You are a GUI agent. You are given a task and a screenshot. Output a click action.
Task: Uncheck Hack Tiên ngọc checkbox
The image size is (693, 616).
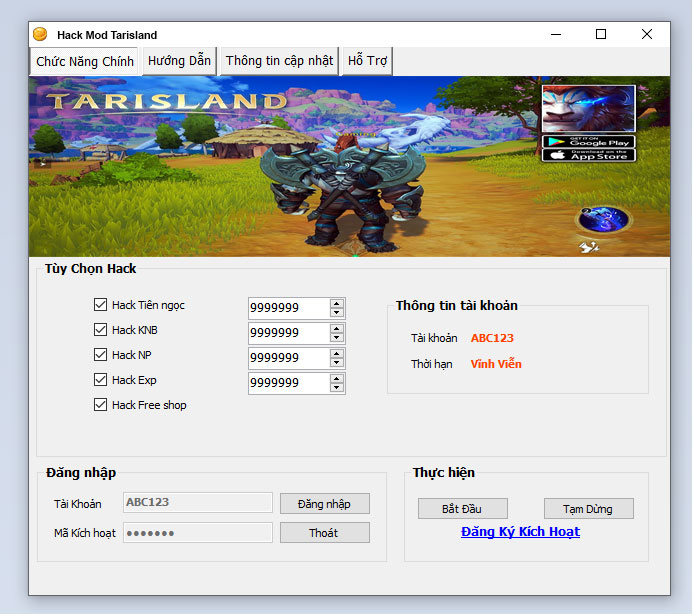click(100, 304)
